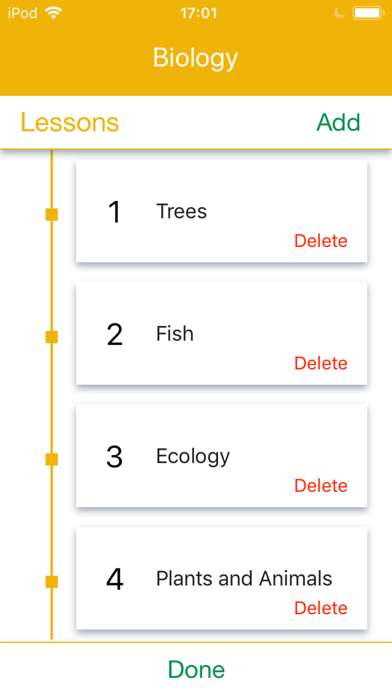The height and width of the screenshot is (696, 392).
Task: Tap the timeline marker beside Ecology lesson
Action: pyautogui.click(x=51, y=459)
